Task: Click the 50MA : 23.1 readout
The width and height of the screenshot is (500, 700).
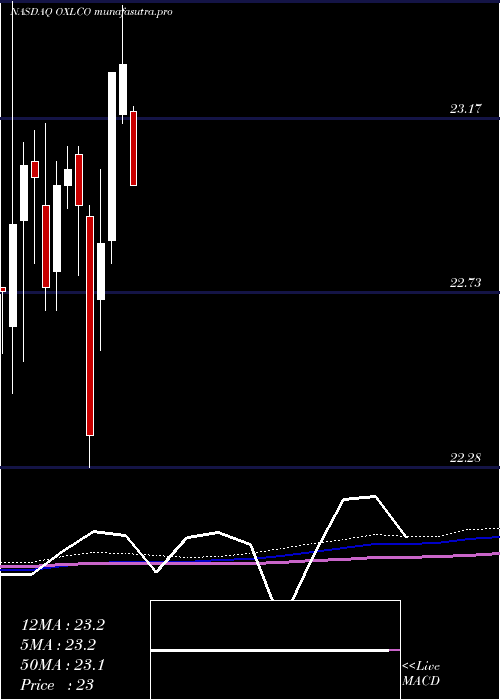Action: [62, 665]
